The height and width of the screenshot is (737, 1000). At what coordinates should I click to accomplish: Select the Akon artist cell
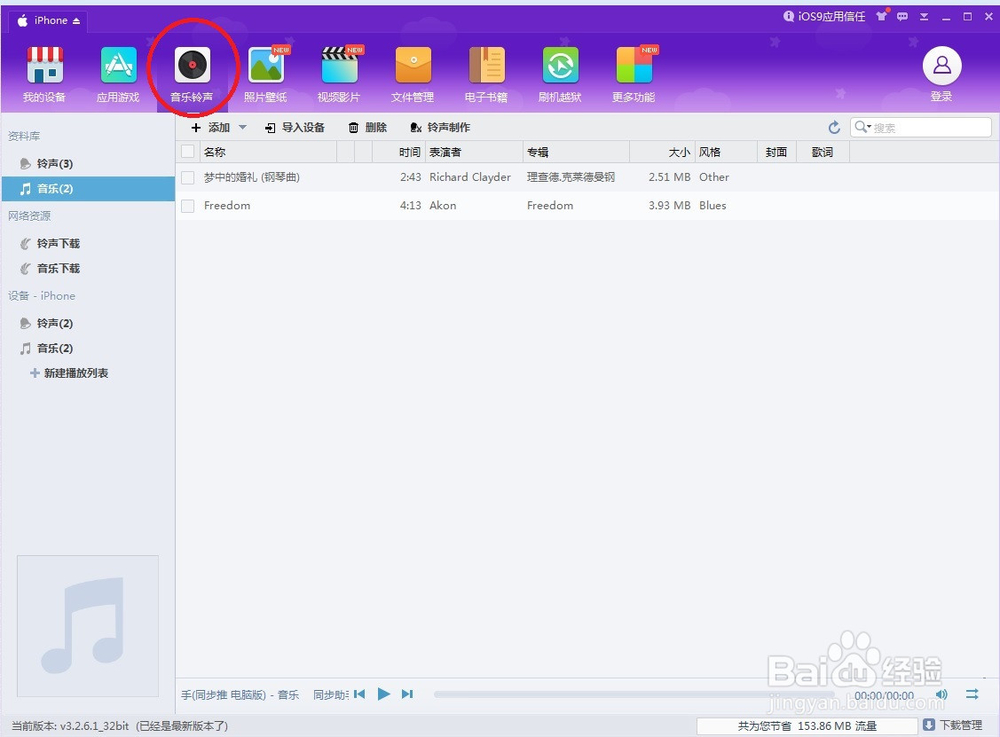[443, 206]
